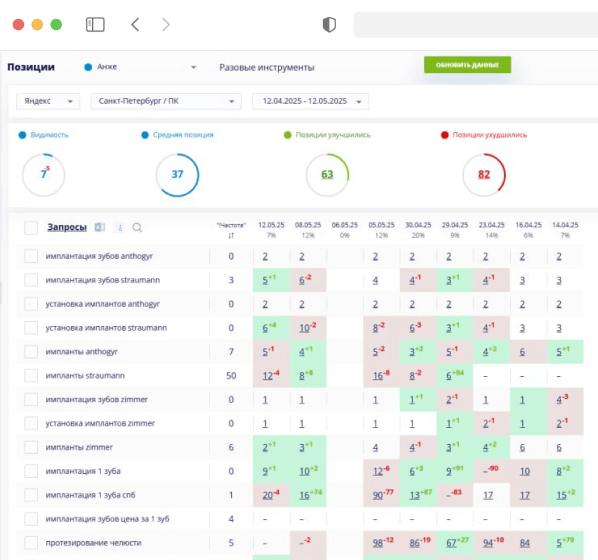The width and height of the screenshot is (598, 560).
Task: Go forward with the browser forward arrow
Action: (166, 25)
